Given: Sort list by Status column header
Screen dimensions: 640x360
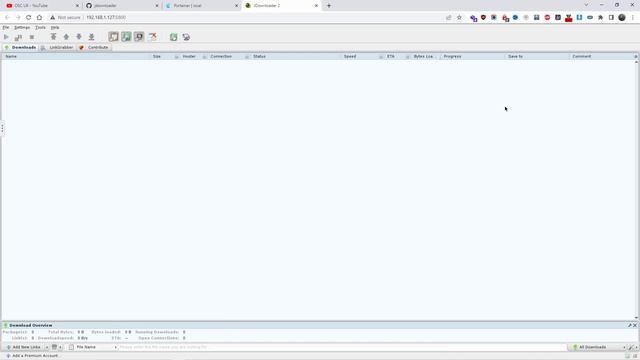Looking at the screenshot, I should 259,56.
